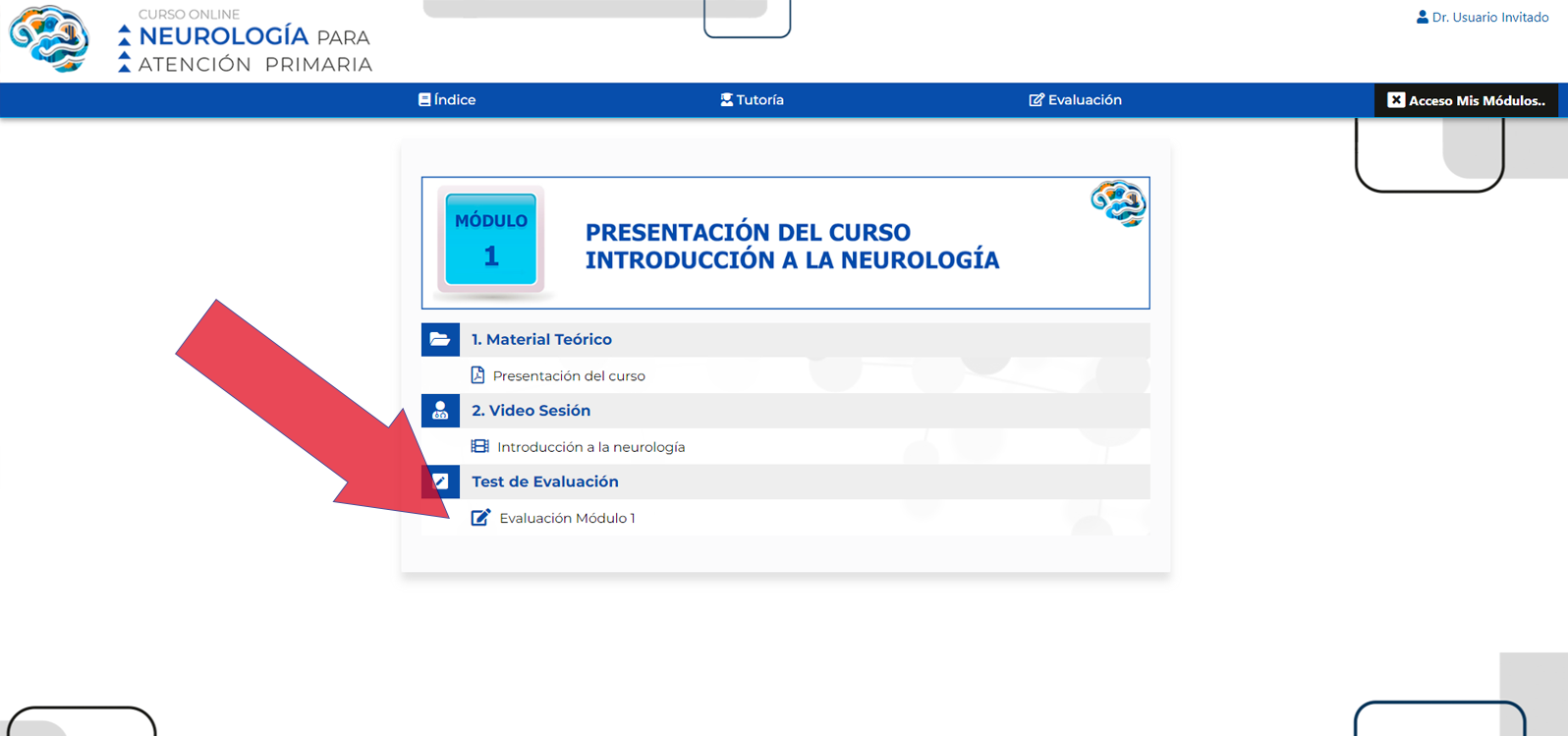Click the film strip icon for Introducción video
The width and height of the screenshot is (1568, 736).
click(479, 447)
